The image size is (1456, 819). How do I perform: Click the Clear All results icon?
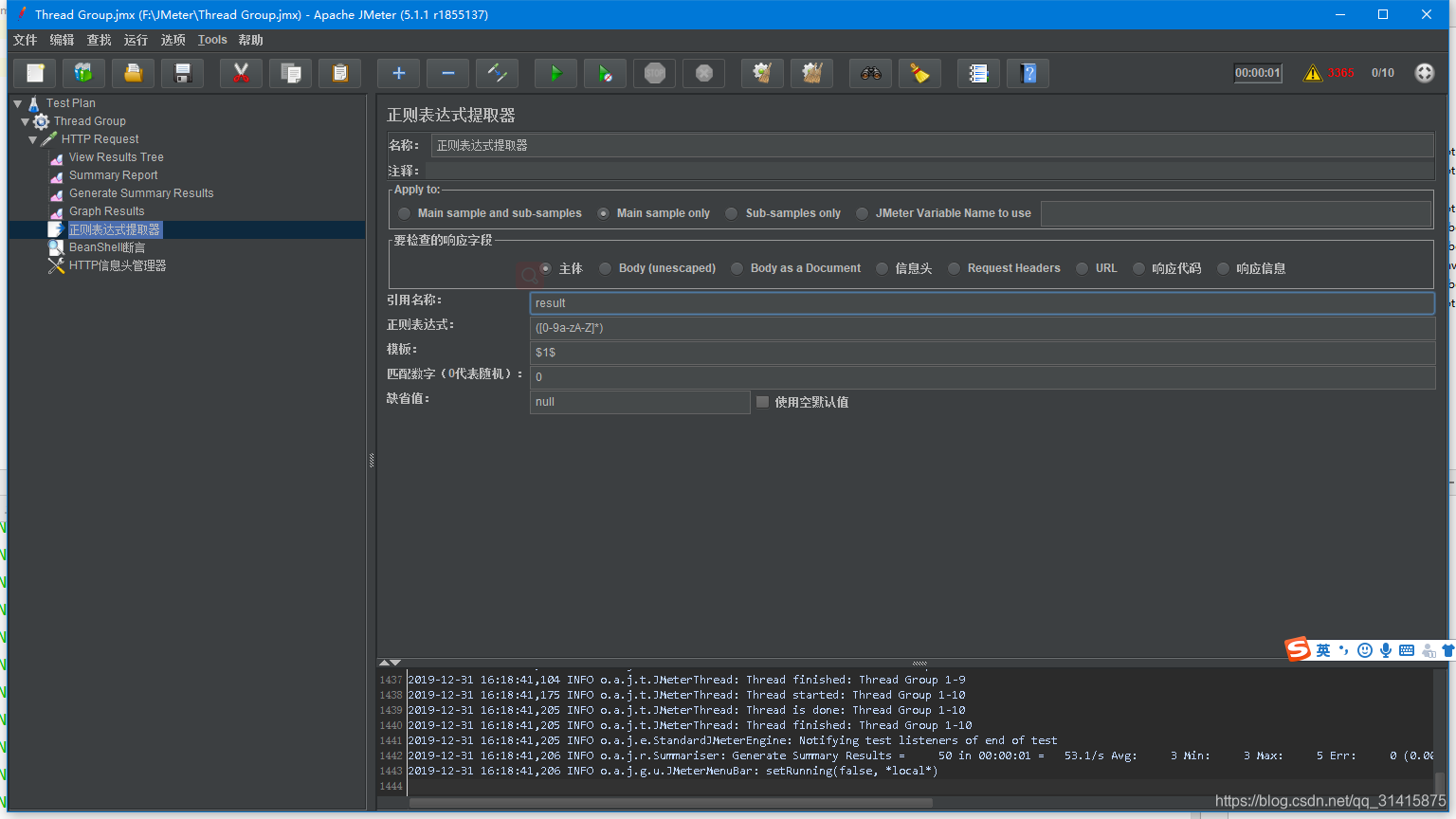(812, 73)
